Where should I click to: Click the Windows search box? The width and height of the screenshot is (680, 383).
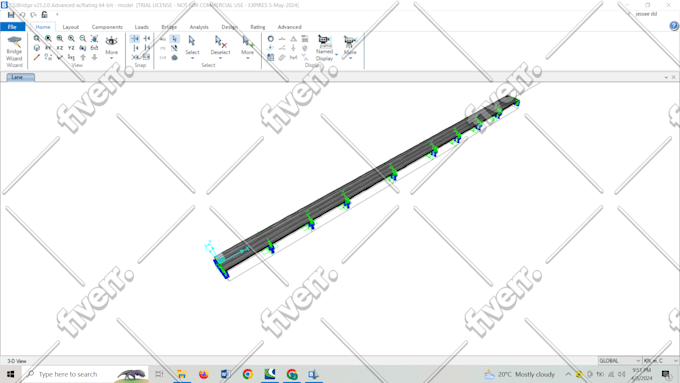click(85, 374)
